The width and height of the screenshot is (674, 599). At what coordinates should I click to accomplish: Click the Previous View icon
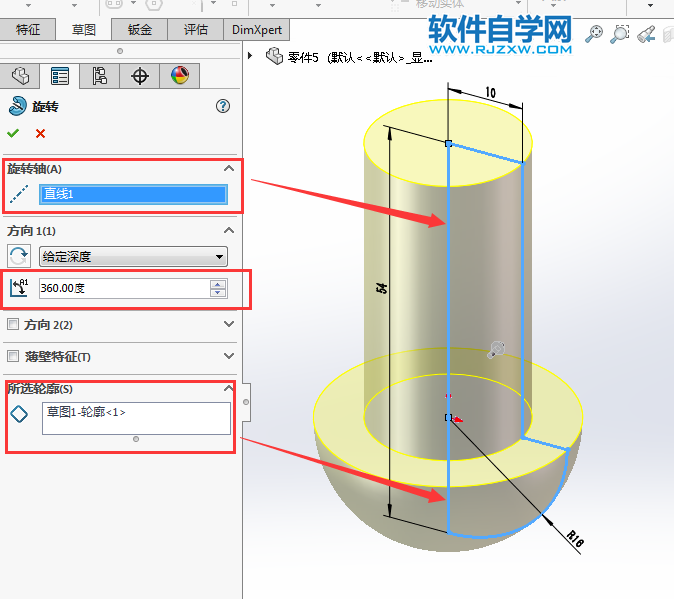[x=646, y=34]
